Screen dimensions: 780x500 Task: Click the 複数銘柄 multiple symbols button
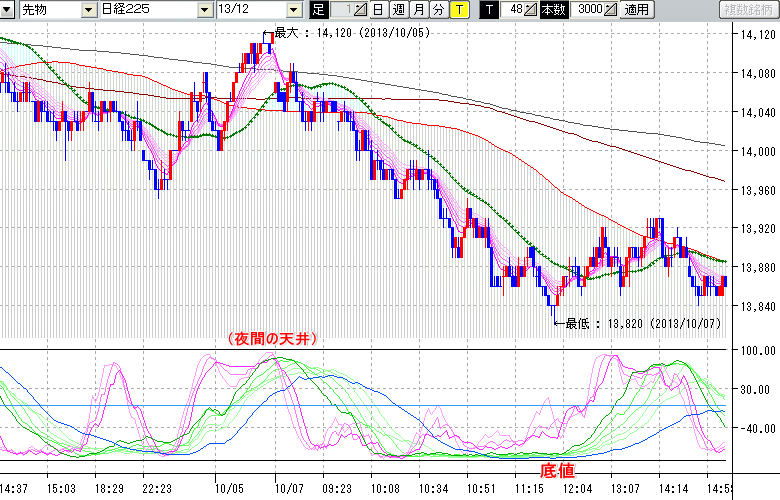[x=748, y=10]
